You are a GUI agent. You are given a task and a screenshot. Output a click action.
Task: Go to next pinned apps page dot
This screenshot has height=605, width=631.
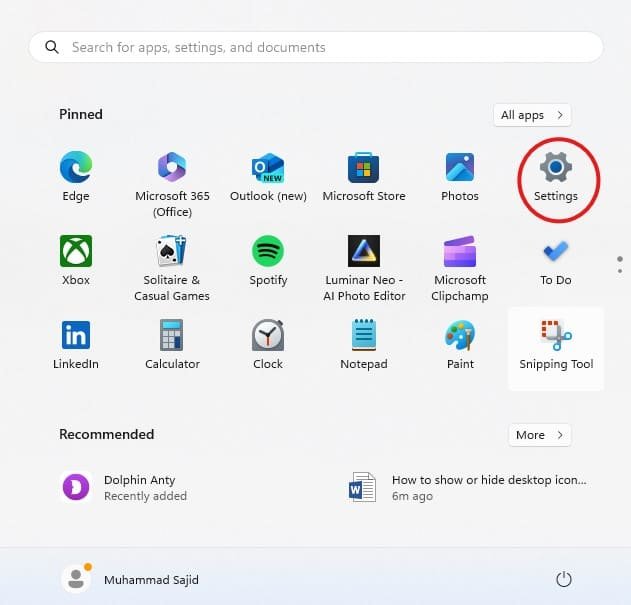[620, 271]
